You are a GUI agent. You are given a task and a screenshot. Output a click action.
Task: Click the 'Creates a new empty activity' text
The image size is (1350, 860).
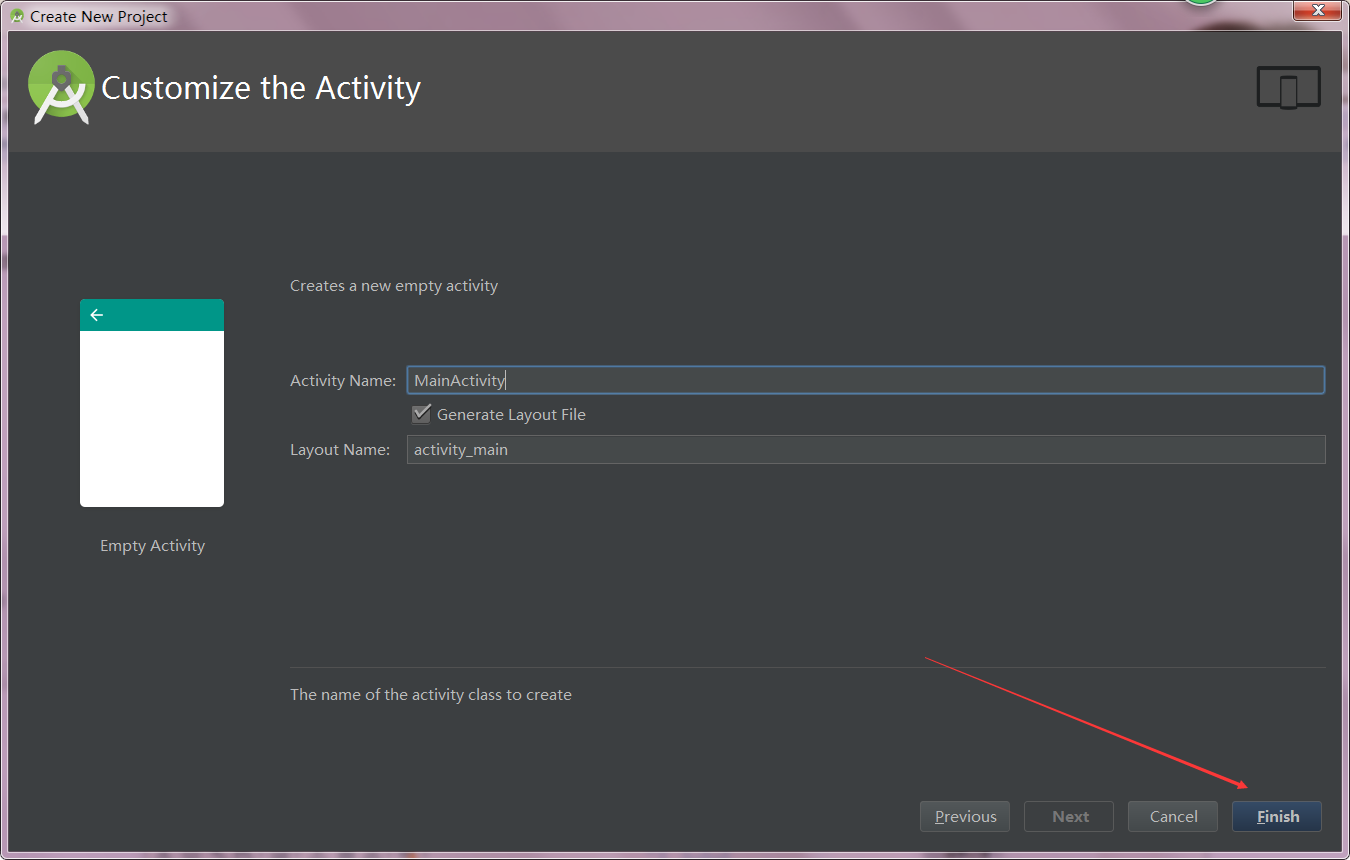[394, 285]
